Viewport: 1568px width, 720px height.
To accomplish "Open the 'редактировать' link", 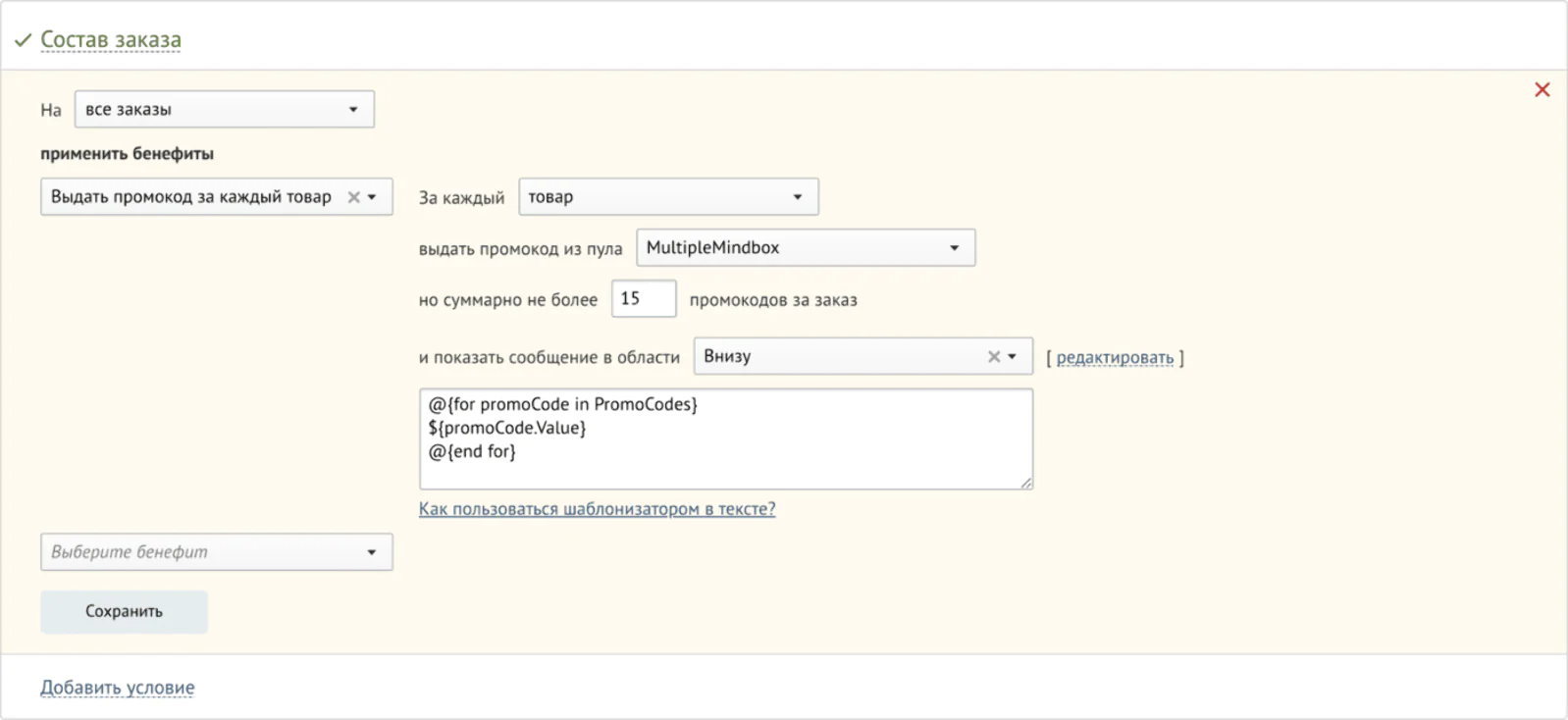I will [1115, 358].
